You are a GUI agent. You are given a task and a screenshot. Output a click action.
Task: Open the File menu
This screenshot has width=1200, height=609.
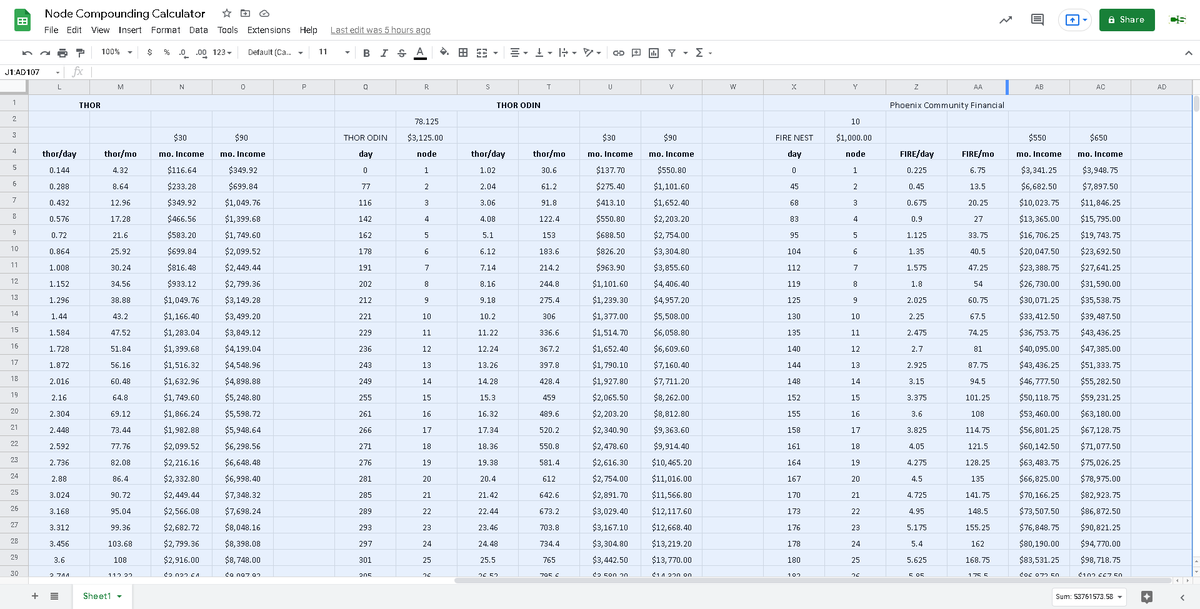[52, 30]
